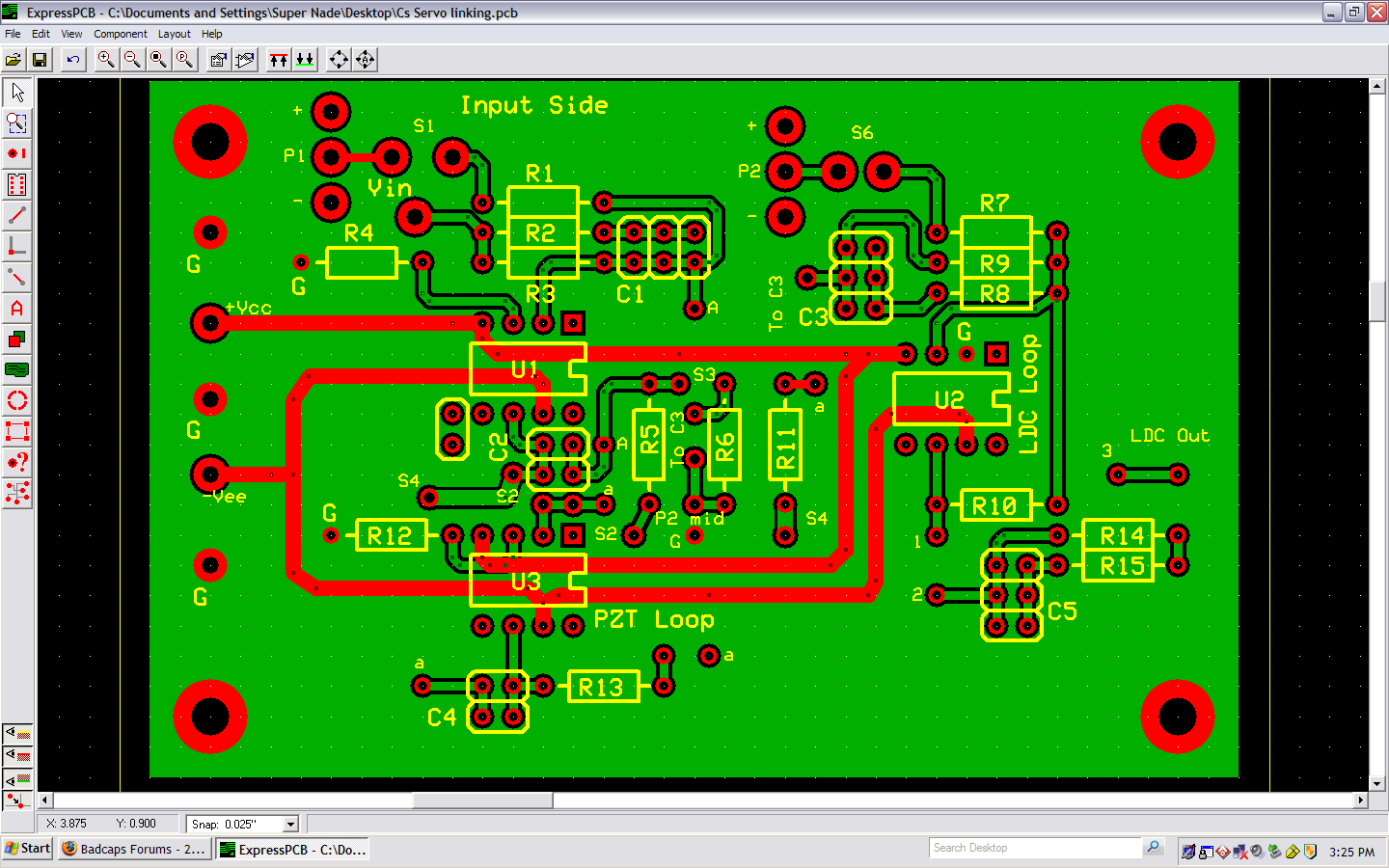
Task: Select the zoom-to-area tool in the side toolbar
Action: pyautogui.click(x=17, y=123)
